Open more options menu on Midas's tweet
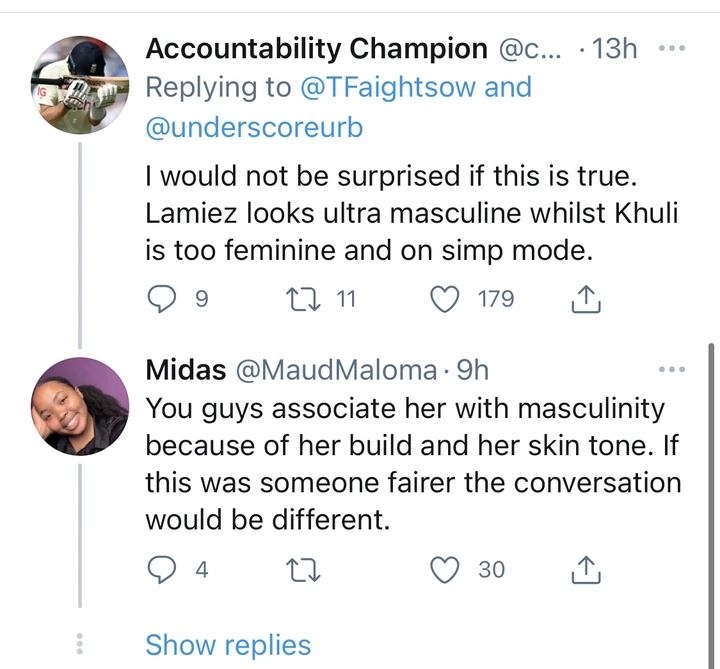 tap(672, 369)
